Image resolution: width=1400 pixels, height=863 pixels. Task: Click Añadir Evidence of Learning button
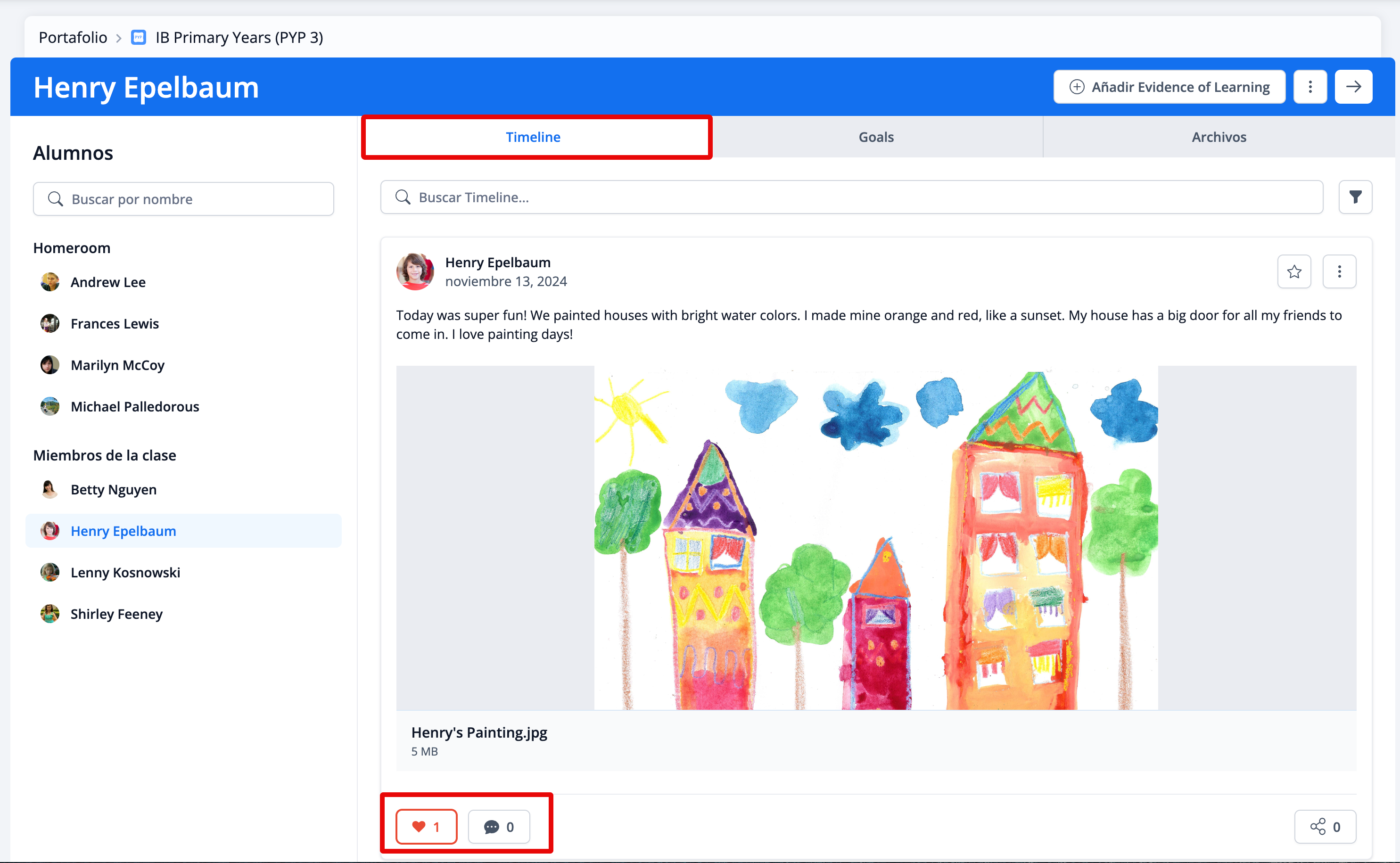[1169, 87]
